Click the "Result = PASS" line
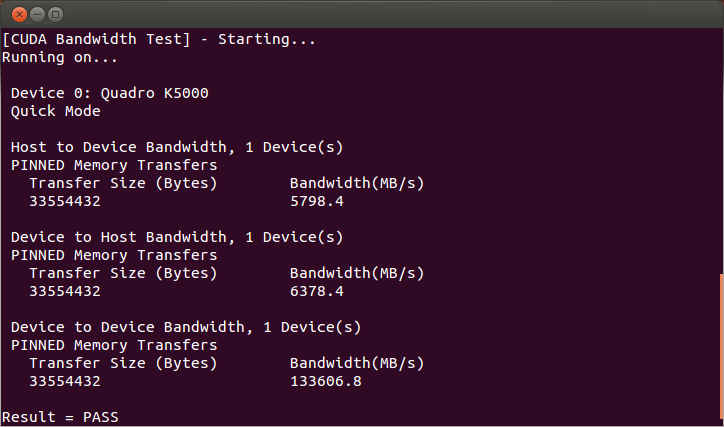 pos(60,416)
